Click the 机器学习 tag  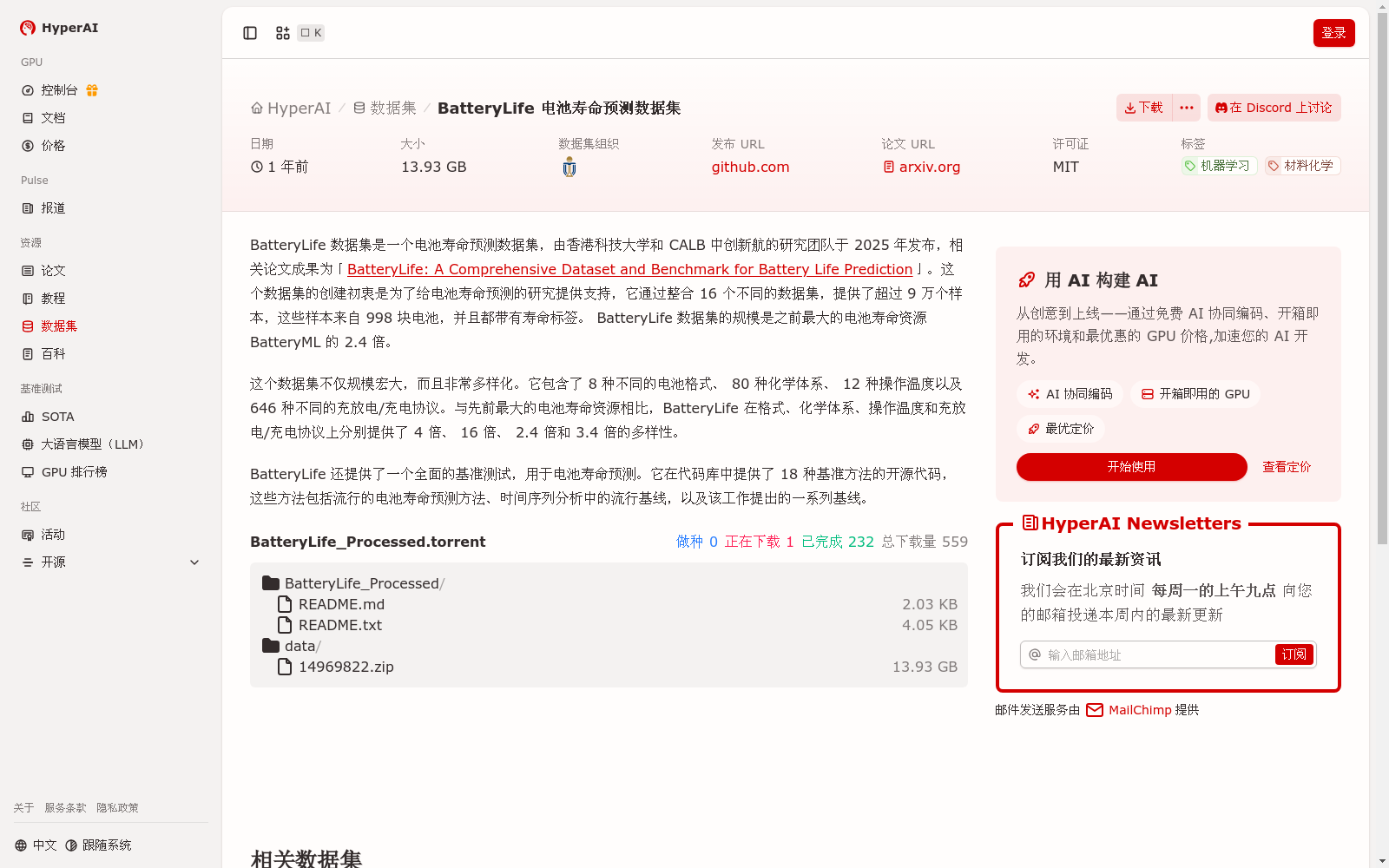1219,166
